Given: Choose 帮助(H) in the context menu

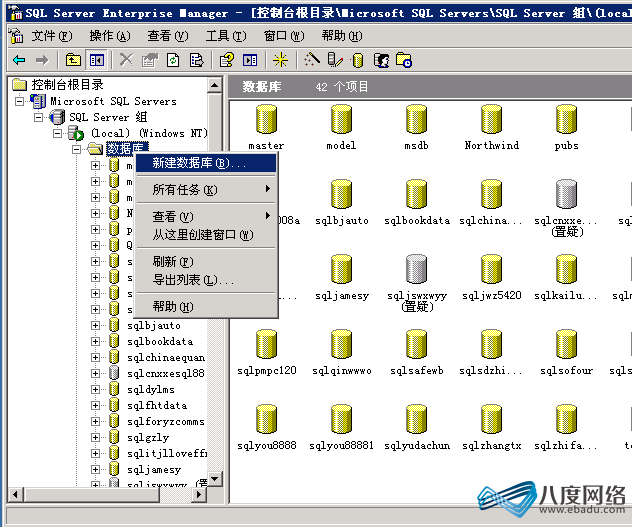Looking at the screenshot, I should point(206,307).
